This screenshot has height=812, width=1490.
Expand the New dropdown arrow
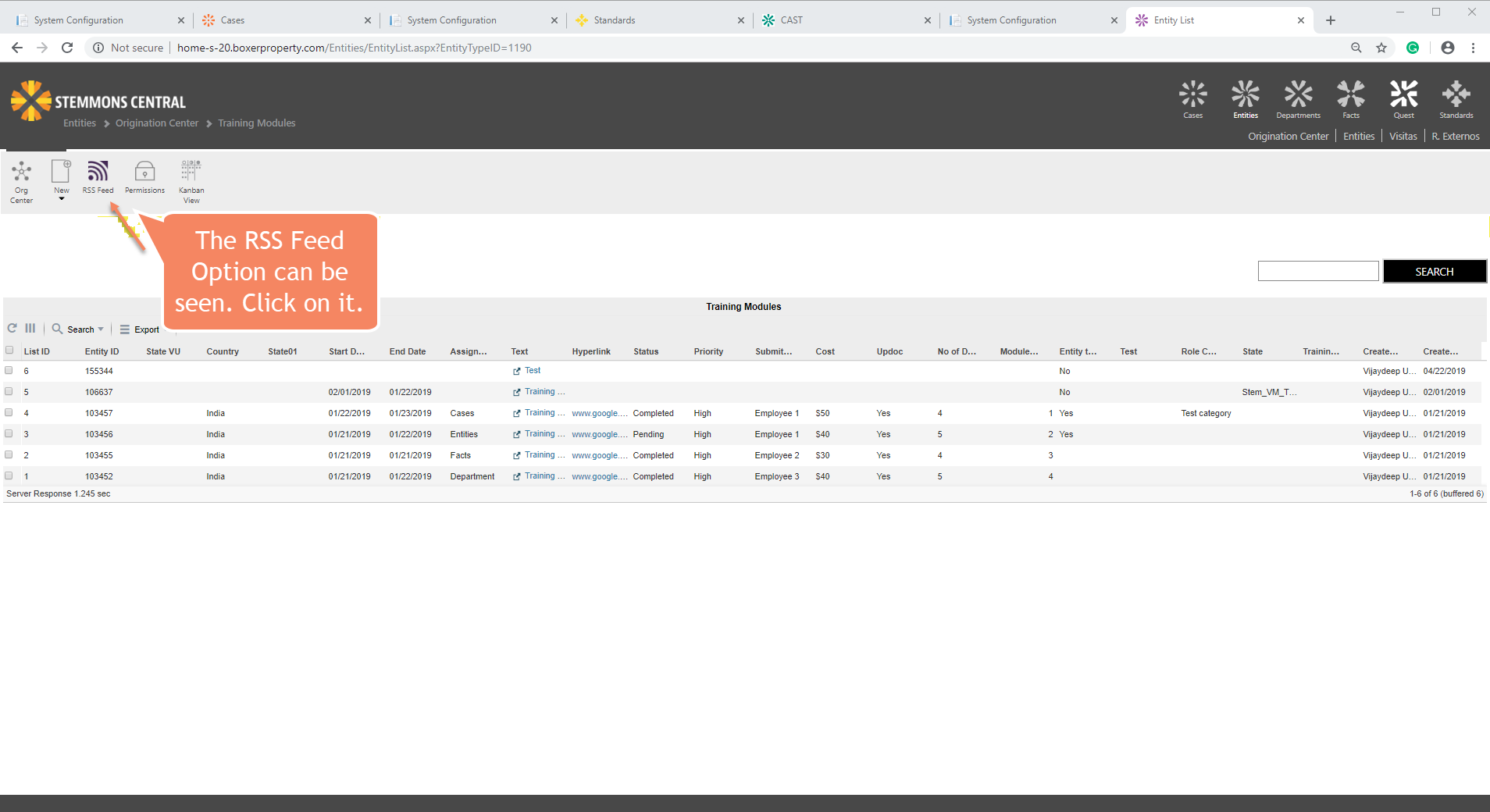tap(62, 199)
